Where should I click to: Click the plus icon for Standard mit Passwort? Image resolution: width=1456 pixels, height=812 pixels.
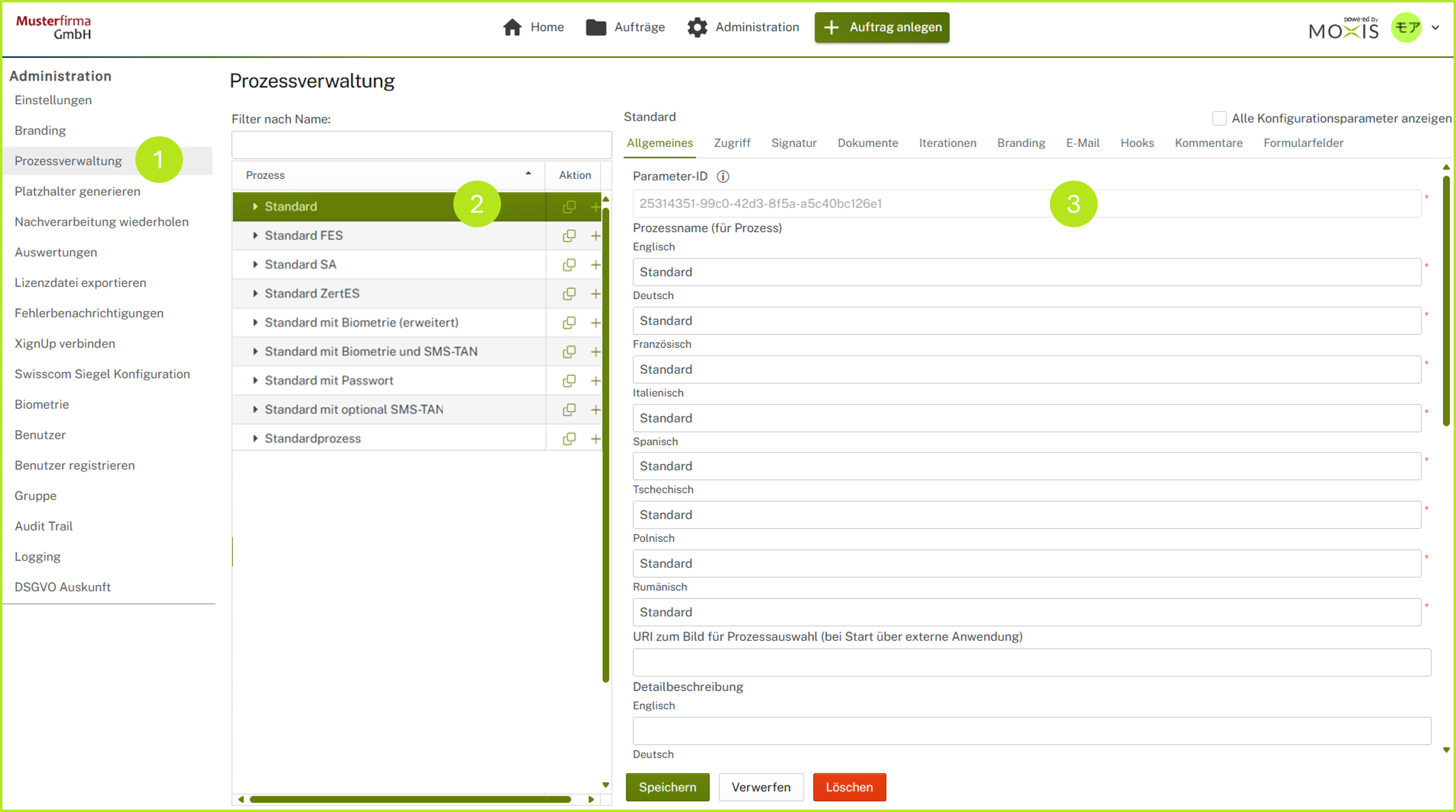[x=595, y=381]
